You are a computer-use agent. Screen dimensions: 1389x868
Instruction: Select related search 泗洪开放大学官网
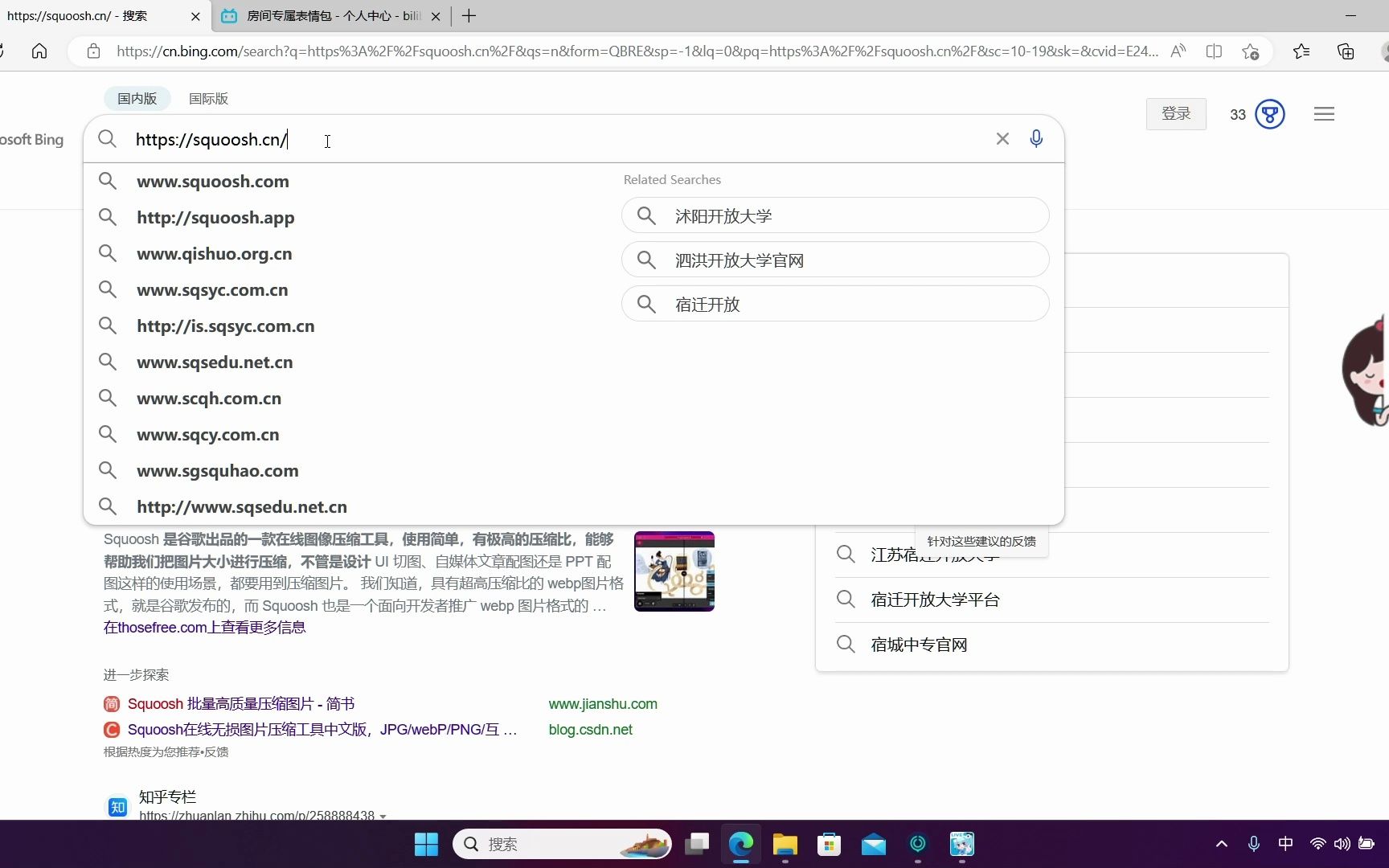click(835, 260)
